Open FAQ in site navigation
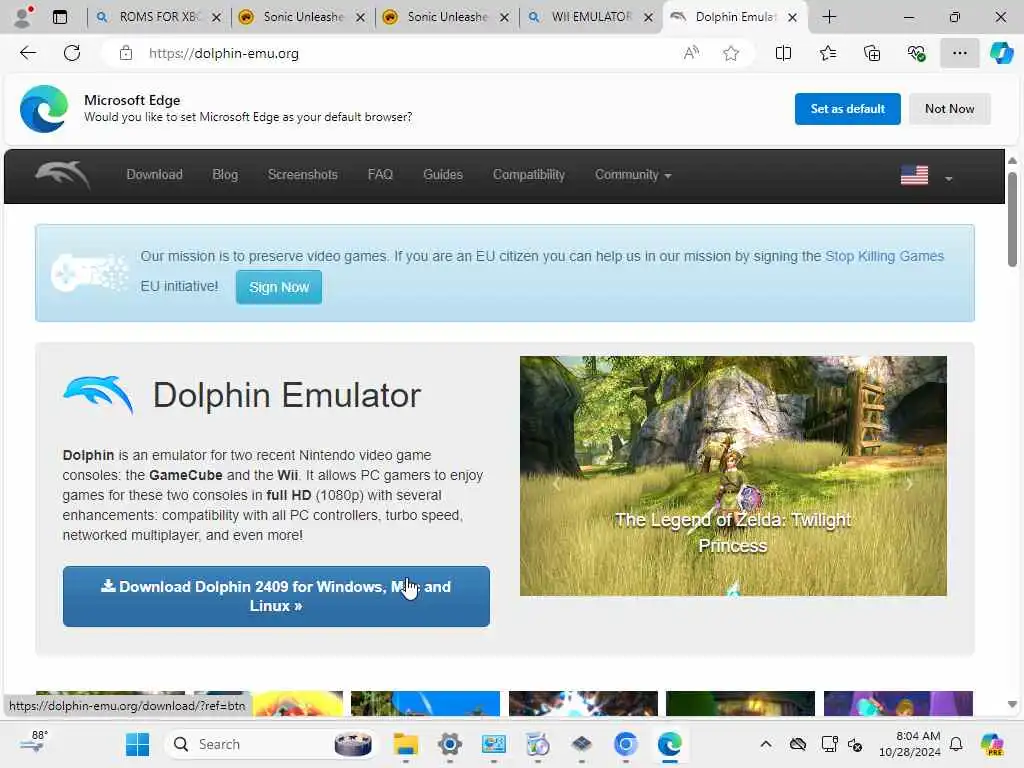The height and width of the screenshot is (768, 1024). pos(380,174)
